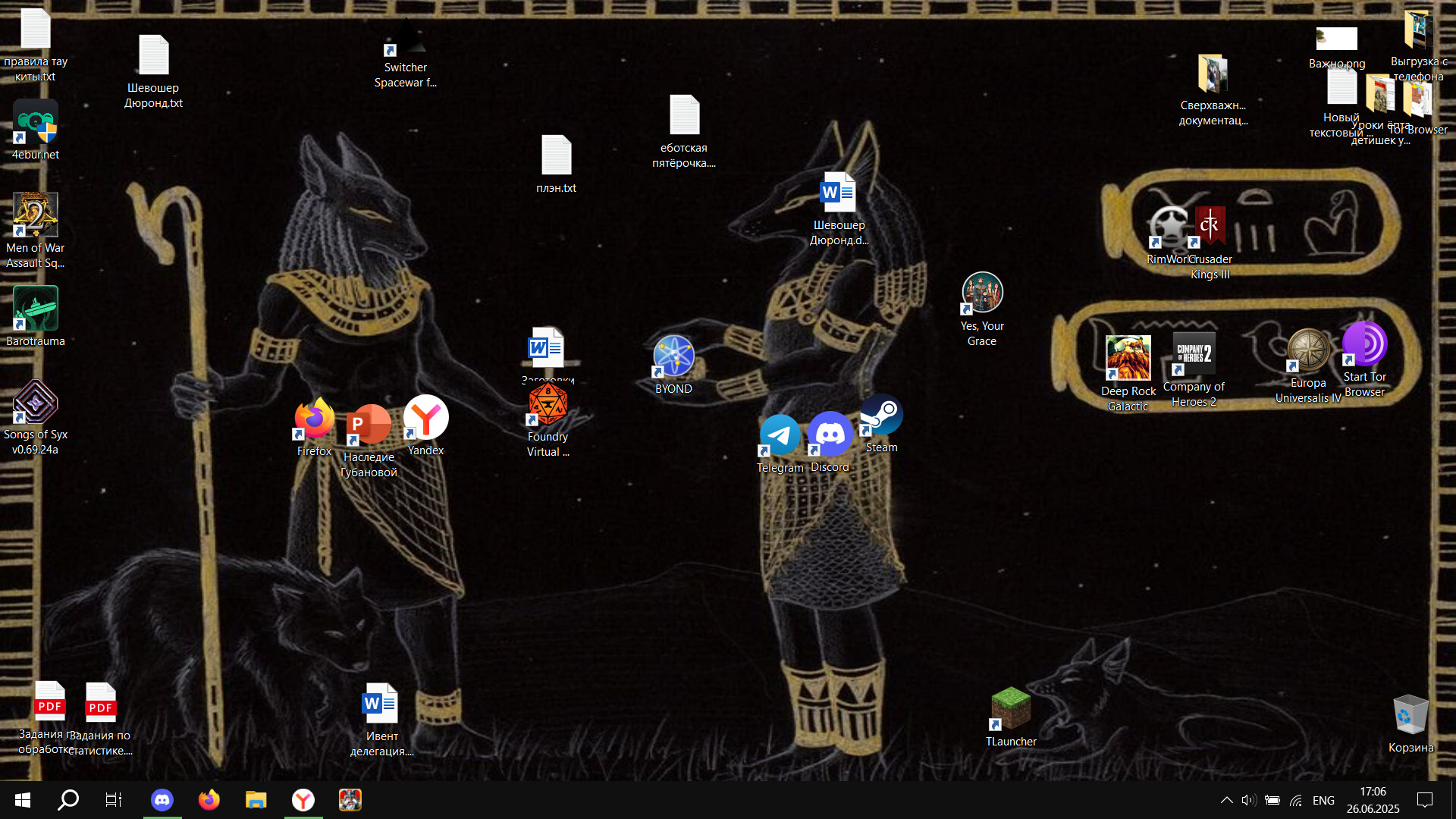Select the плэн.txt text file
This screenshot has height=819, width=1456.
click(556, 156)
